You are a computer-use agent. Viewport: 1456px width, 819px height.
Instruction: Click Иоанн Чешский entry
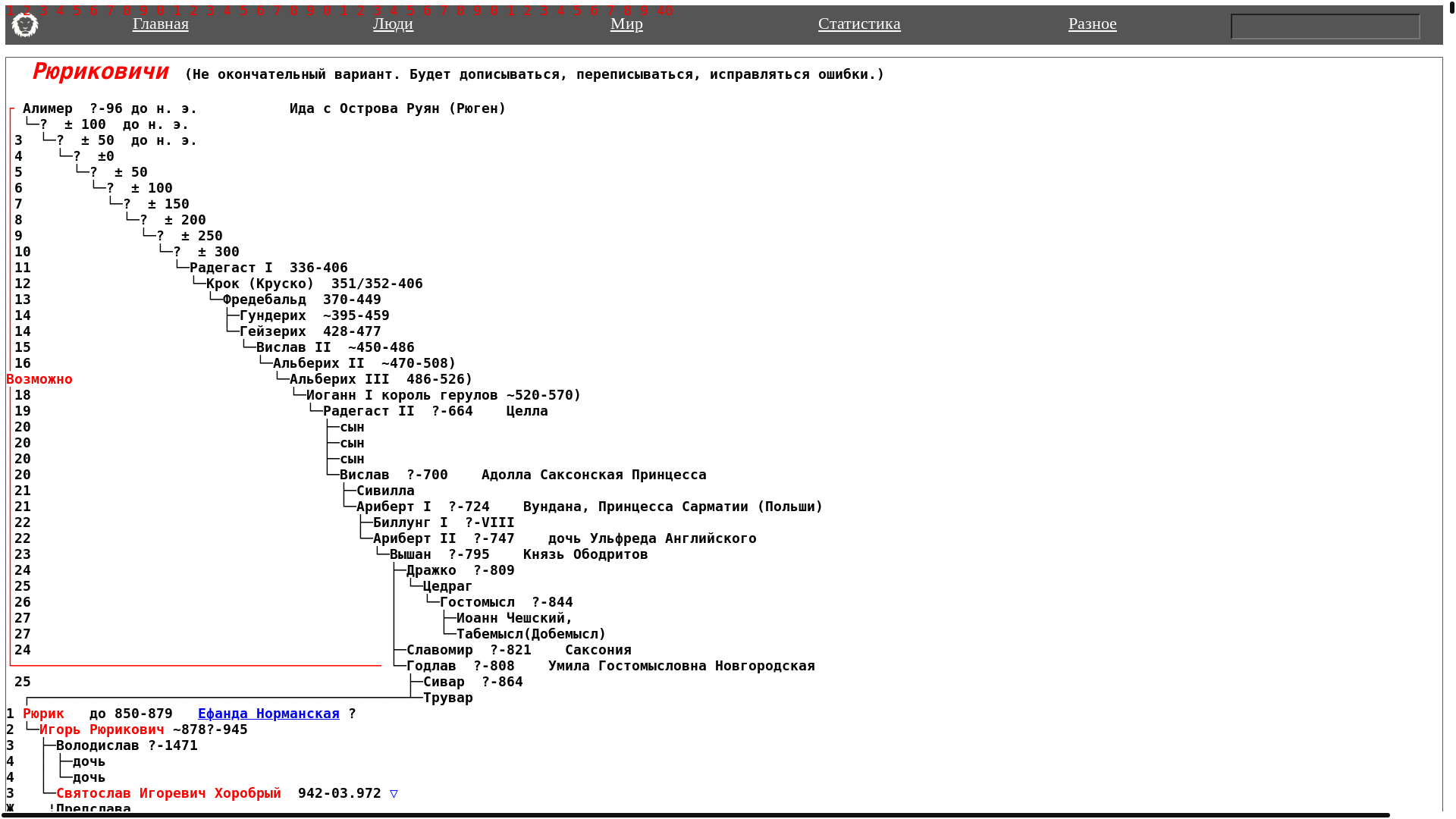(514, 618)
